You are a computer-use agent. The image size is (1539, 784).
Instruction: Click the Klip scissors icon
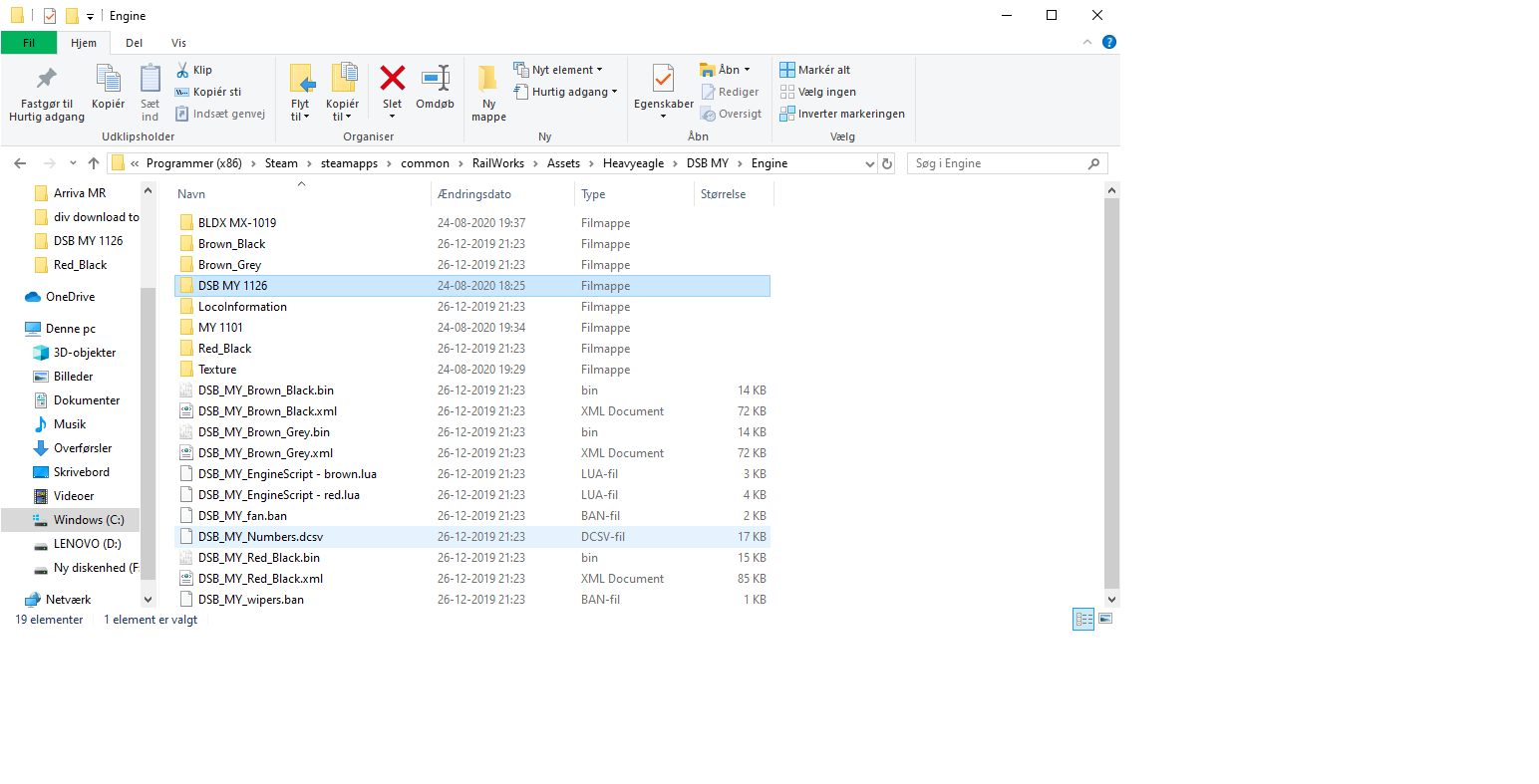[x=183, y=70]
